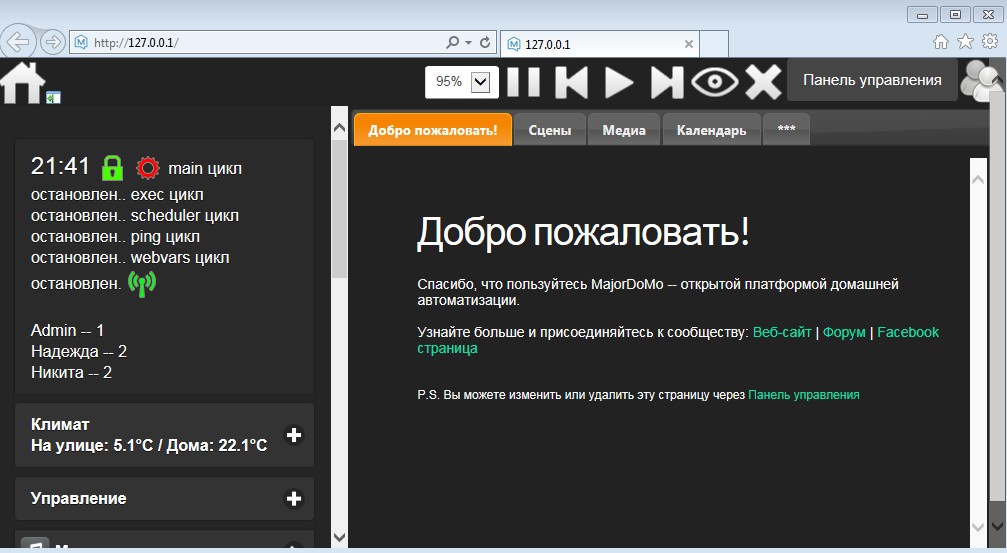Click the red gear cycle status icon
Image resolution: width=1007 pixels, height=553 pixels.
pos(148,167)
